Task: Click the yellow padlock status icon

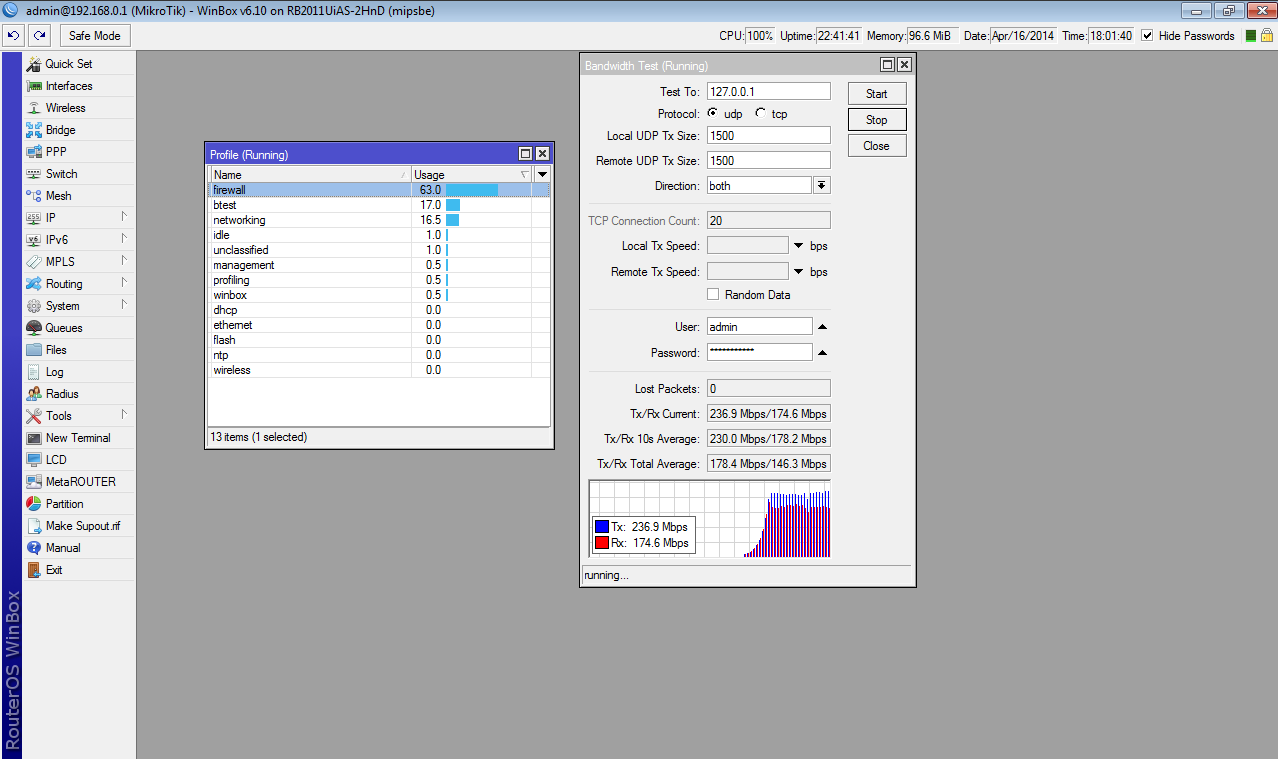Action: 1266,36
